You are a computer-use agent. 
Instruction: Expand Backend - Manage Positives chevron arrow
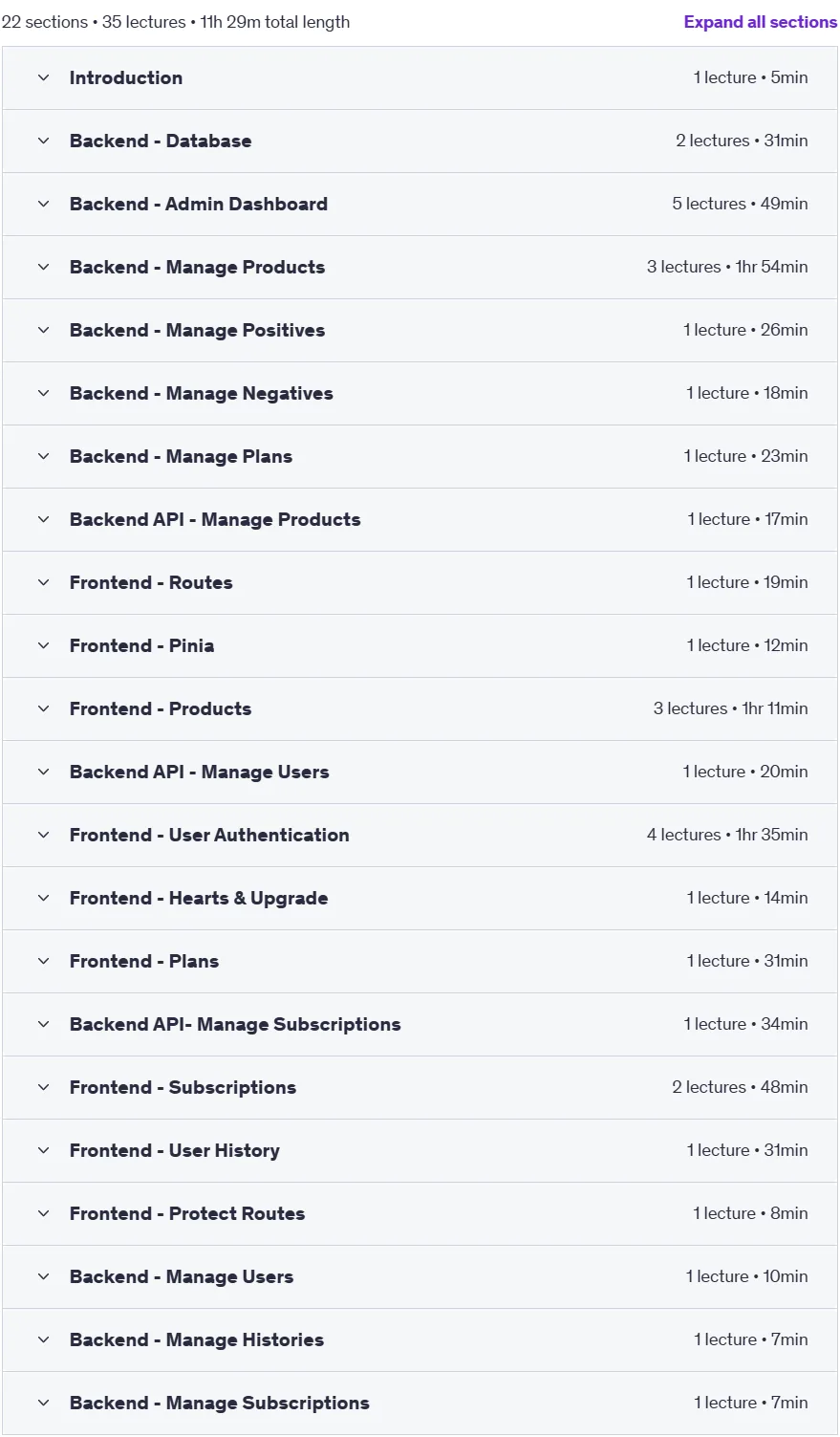click(x=43, y=330)
